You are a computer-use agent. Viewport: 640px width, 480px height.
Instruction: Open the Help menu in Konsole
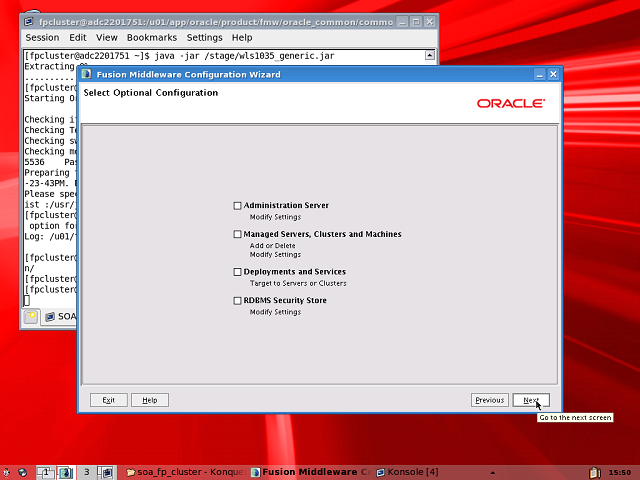click(242, 38)
